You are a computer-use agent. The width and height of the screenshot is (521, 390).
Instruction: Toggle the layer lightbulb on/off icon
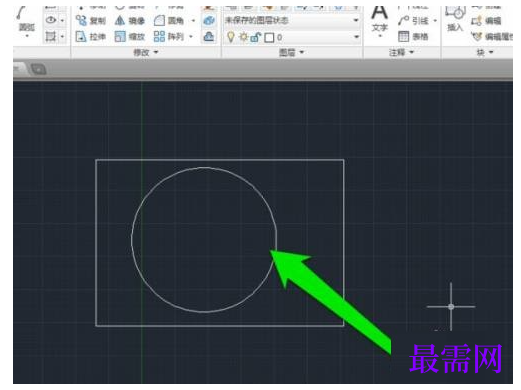[231, 37]
